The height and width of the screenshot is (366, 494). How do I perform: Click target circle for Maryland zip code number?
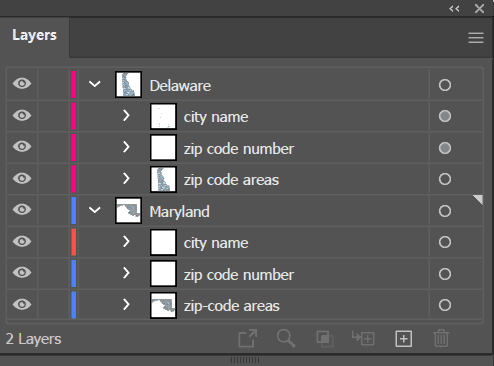click(445, 274)
